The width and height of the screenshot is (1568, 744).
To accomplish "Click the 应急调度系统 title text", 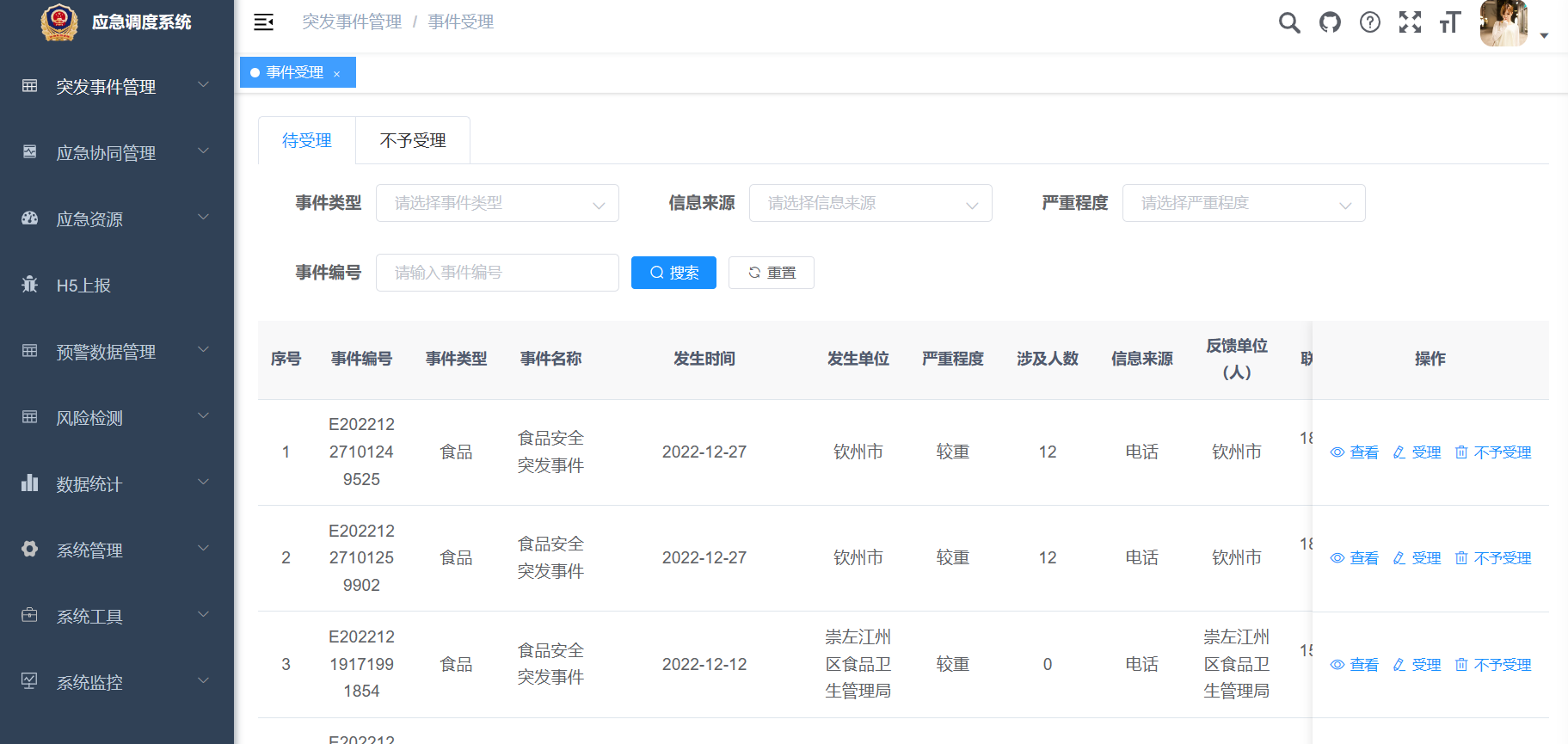I will pos(142,22).
